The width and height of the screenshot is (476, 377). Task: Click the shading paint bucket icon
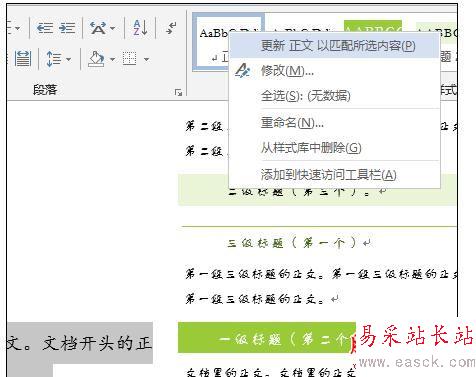(96, 59)
